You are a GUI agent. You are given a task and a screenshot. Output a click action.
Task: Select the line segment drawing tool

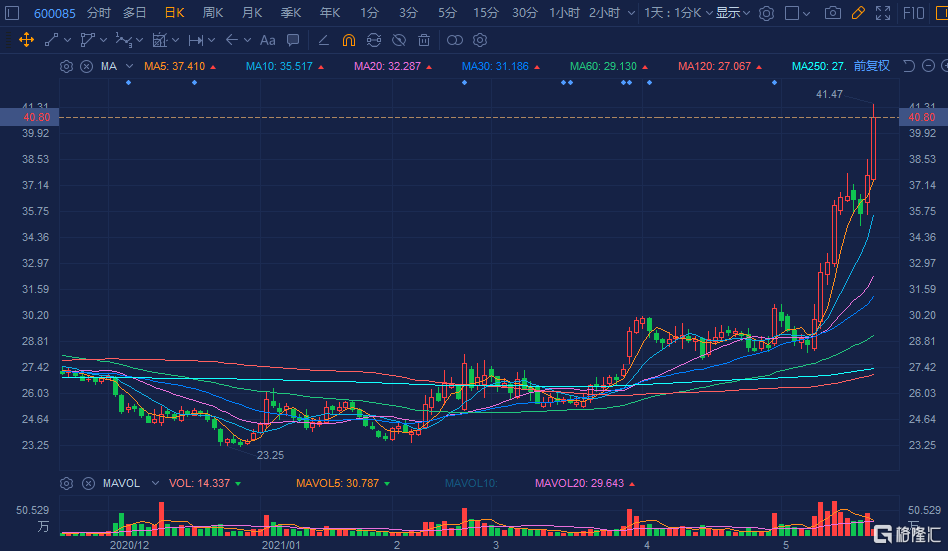click(x=51, y=40)
